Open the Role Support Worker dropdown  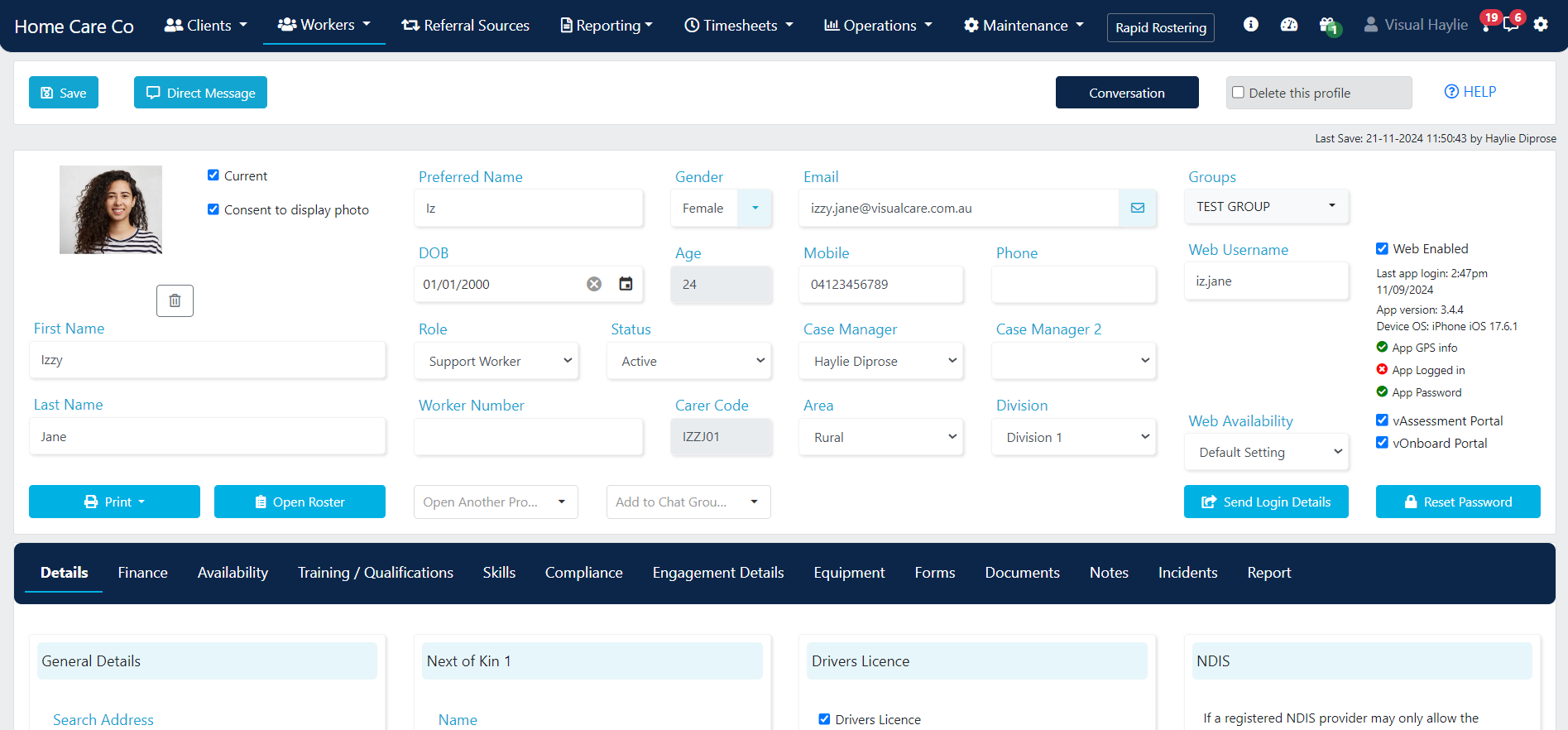[x=496, y=361]
